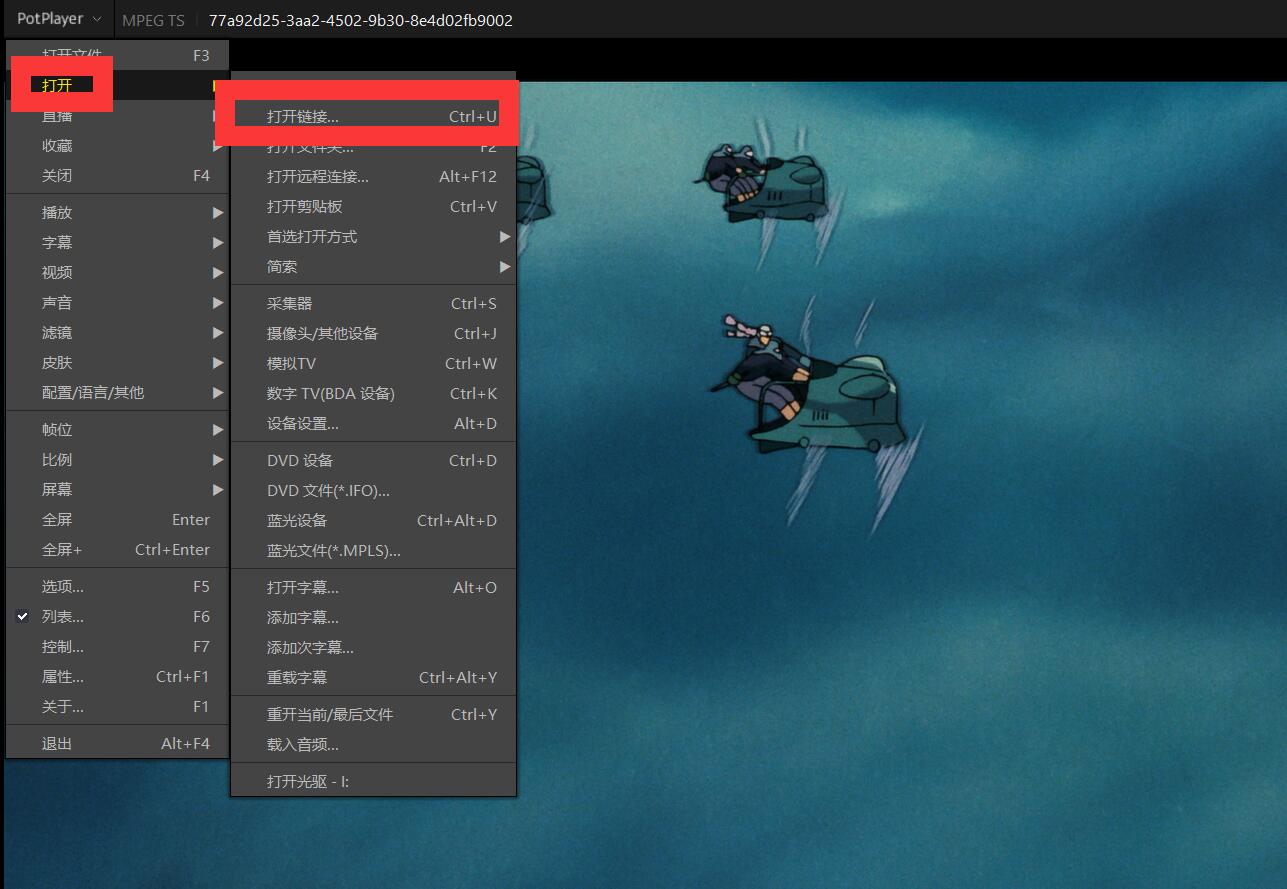The image size is (1287, 889).
Task: Select the highlighted 打开 menu entry
Action: (118, 86)
